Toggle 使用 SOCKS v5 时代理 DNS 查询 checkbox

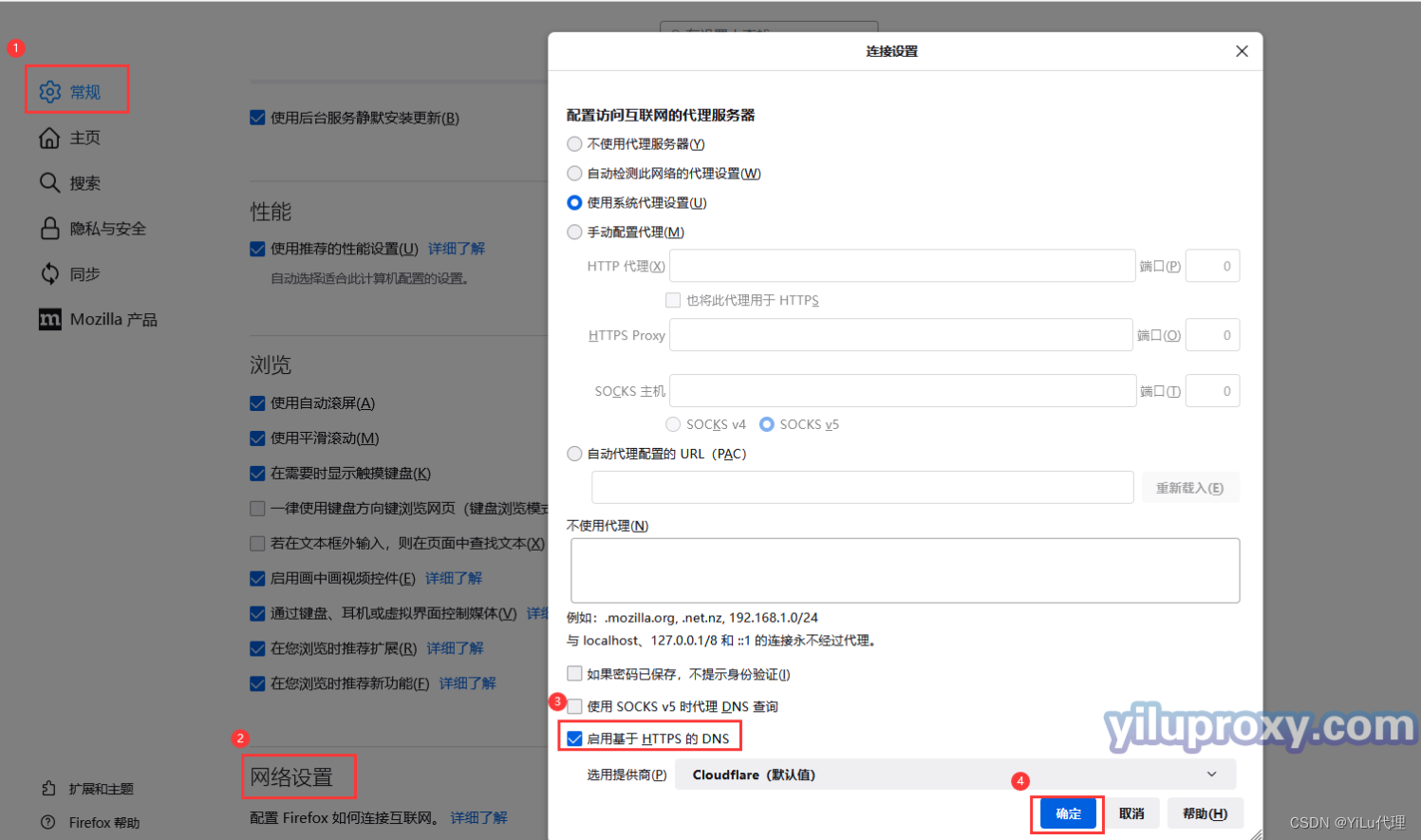tap(574, 706)
